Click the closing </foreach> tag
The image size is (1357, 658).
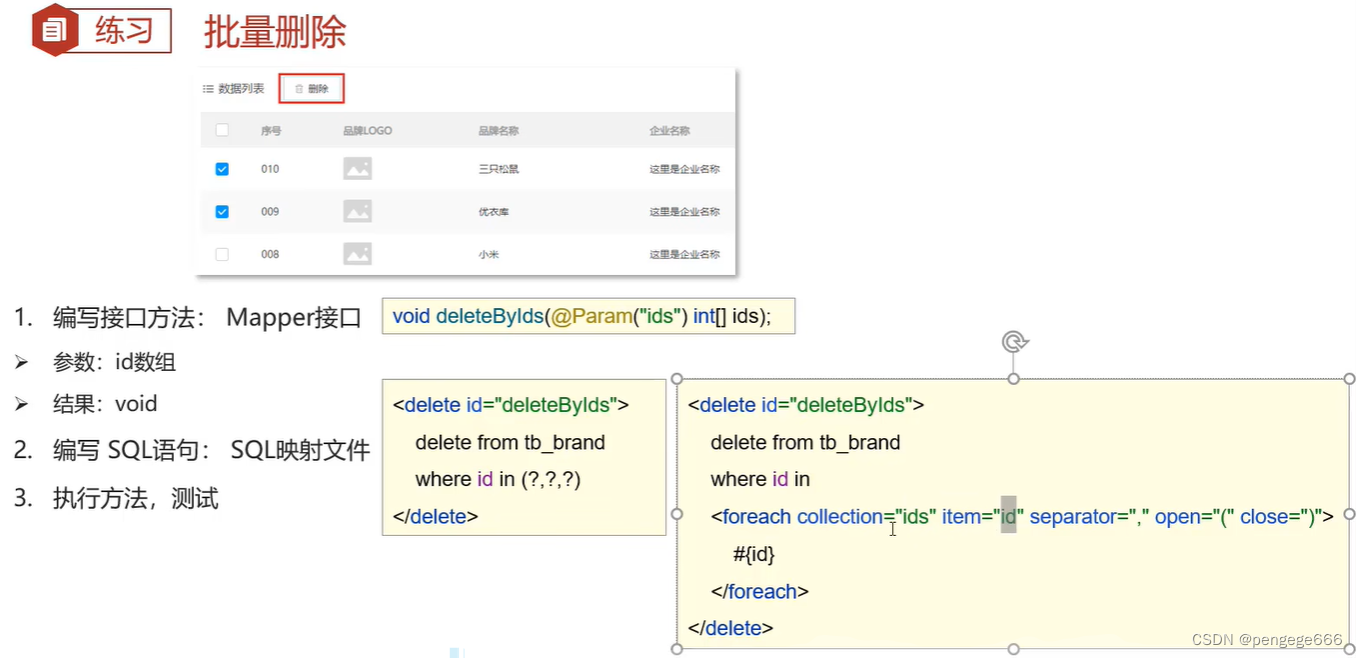click(759, 591)
